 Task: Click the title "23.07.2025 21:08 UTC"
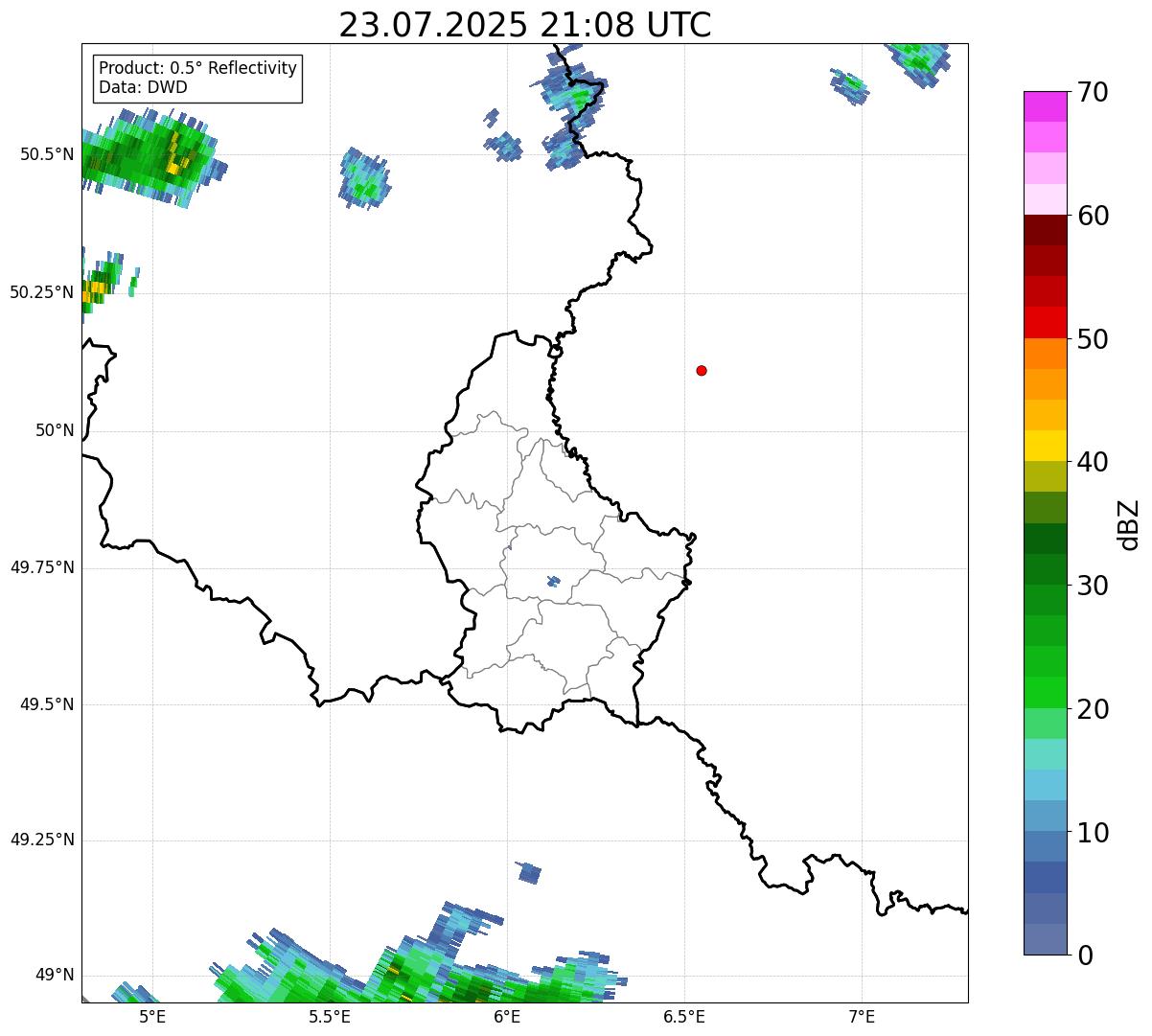[x=525, y=25]
